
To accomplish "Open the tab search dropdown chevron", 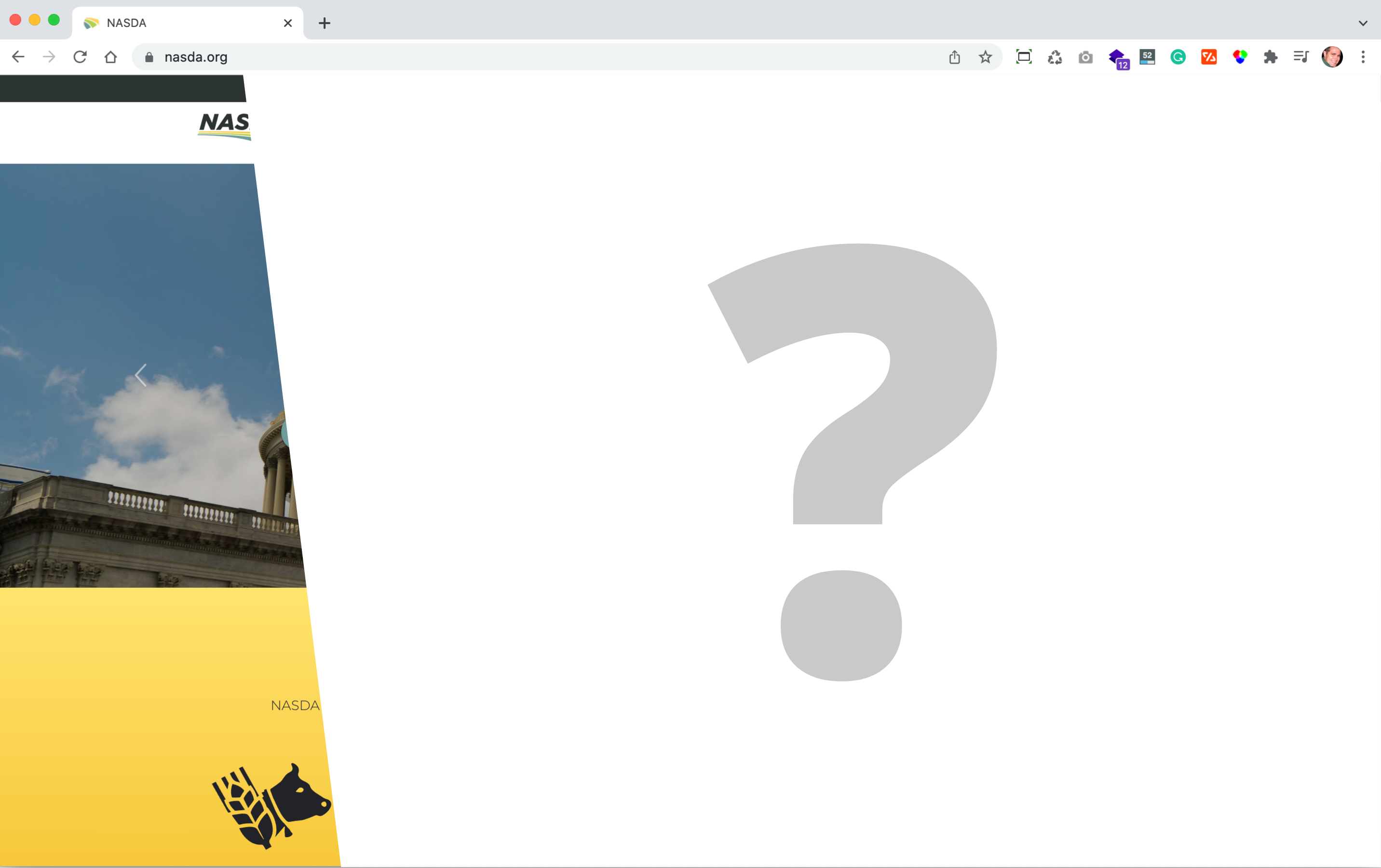I will point(1363,23).
